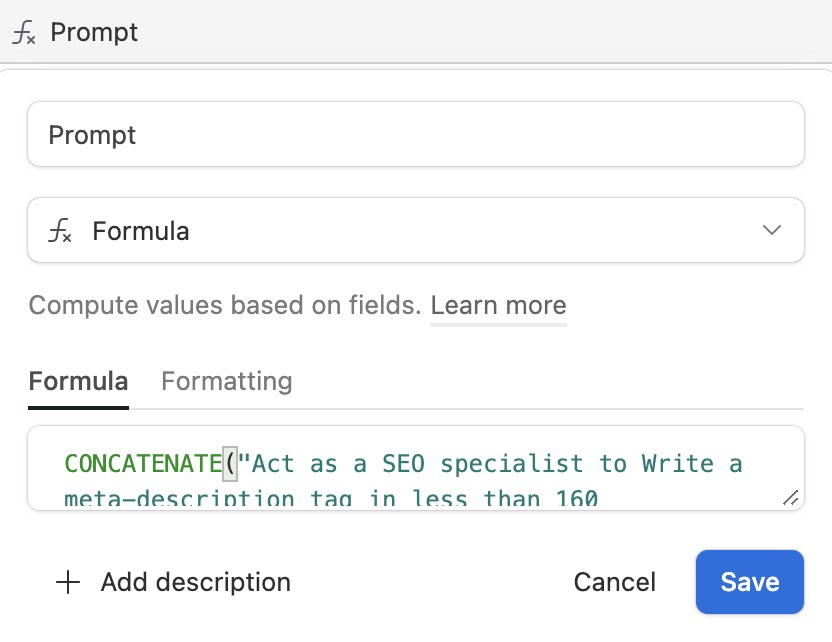Click the field name input containing Prompt
The image size is (832, 642).
[x=415, y=134]
